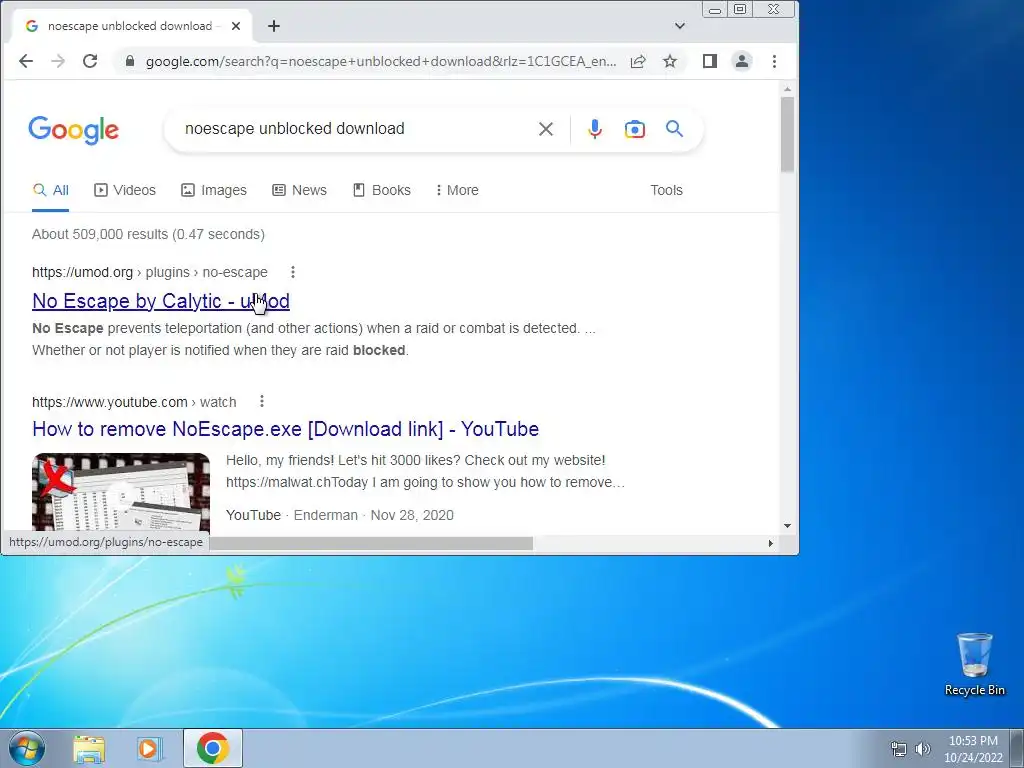Click the About 509,000 results text
The image size is (1024, 768).
pyautogui.click(x=148, y=234)
